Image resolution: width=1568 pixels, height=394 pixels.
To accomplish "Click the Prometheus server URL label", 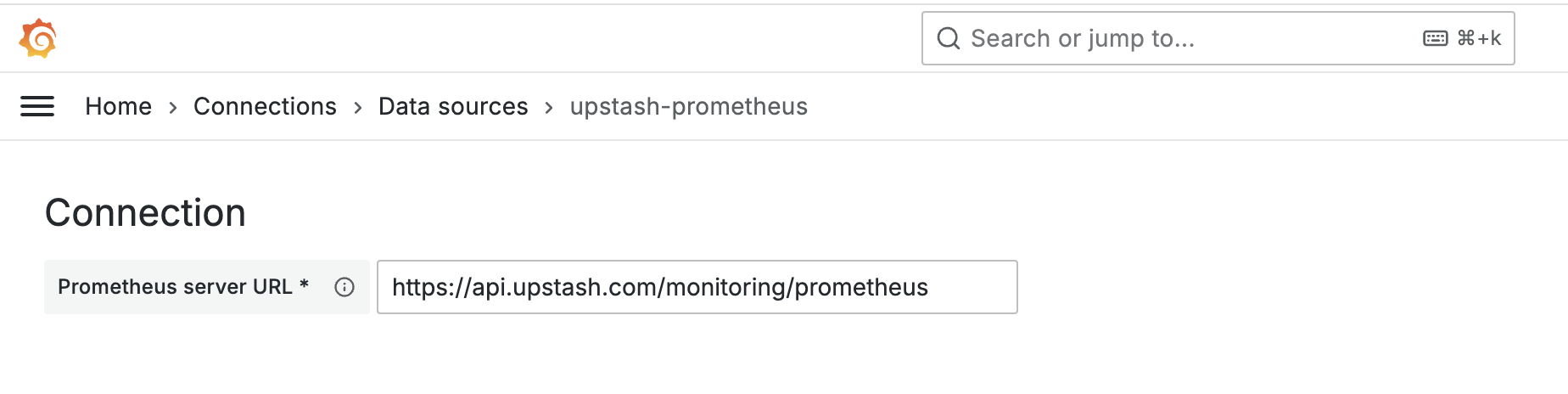I will 175,287.
